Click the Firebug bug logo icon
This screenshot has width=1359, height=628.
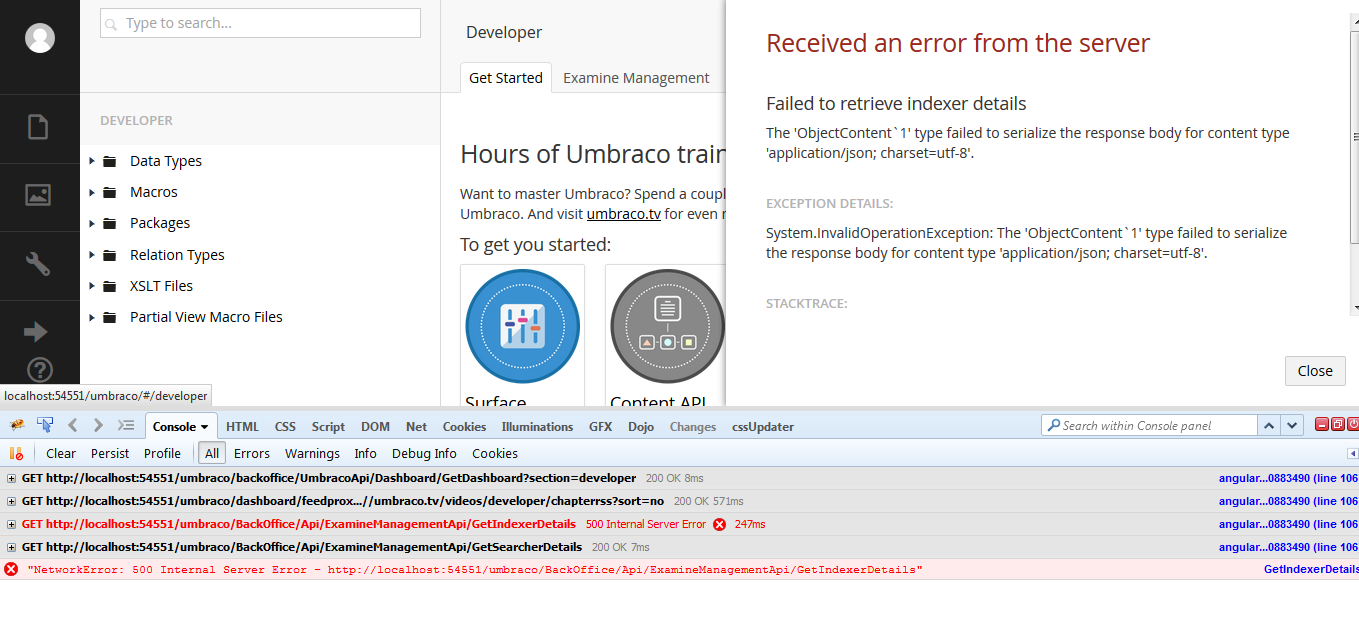coord(17,425)
